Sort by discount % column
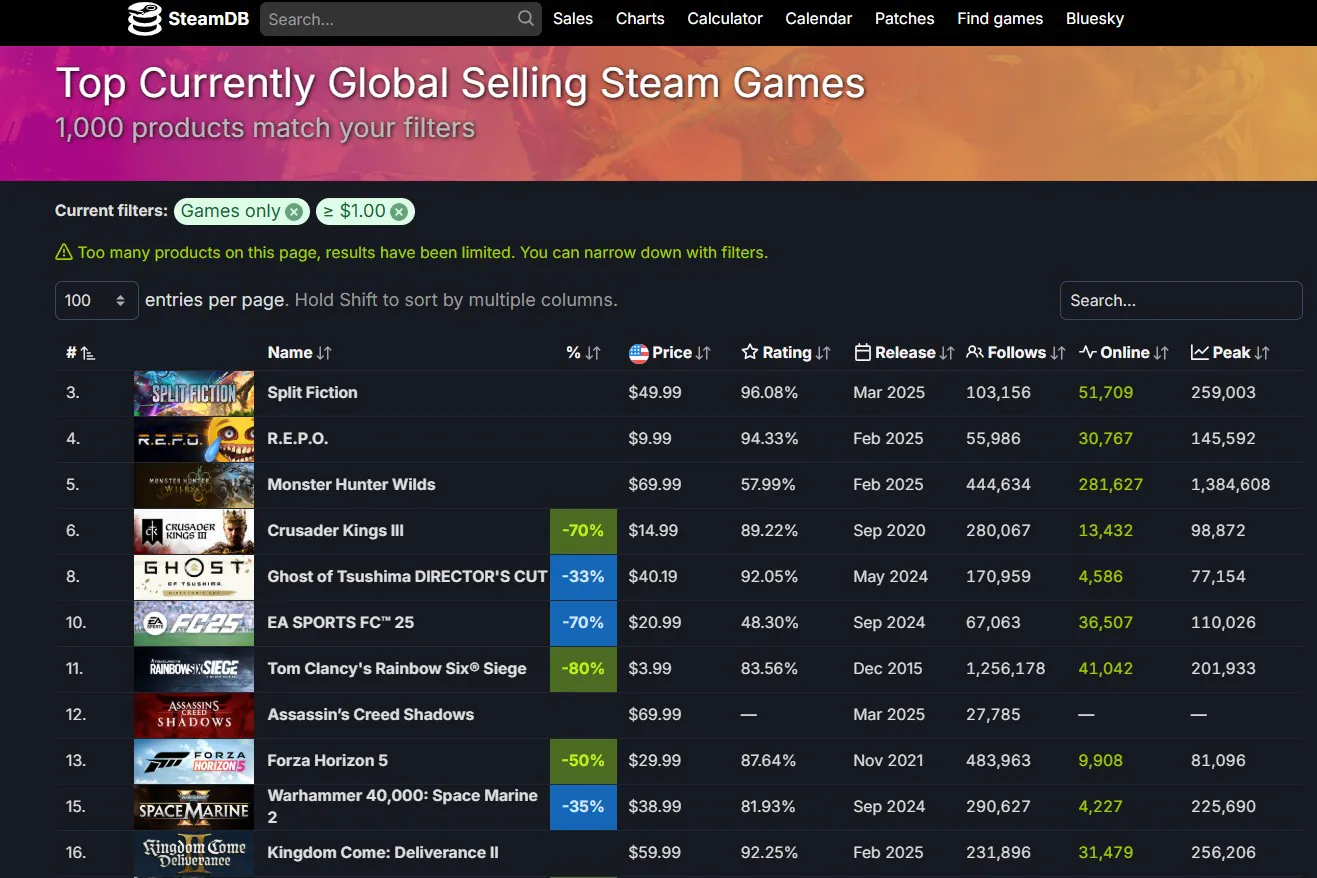 click(x=583, y=353)
